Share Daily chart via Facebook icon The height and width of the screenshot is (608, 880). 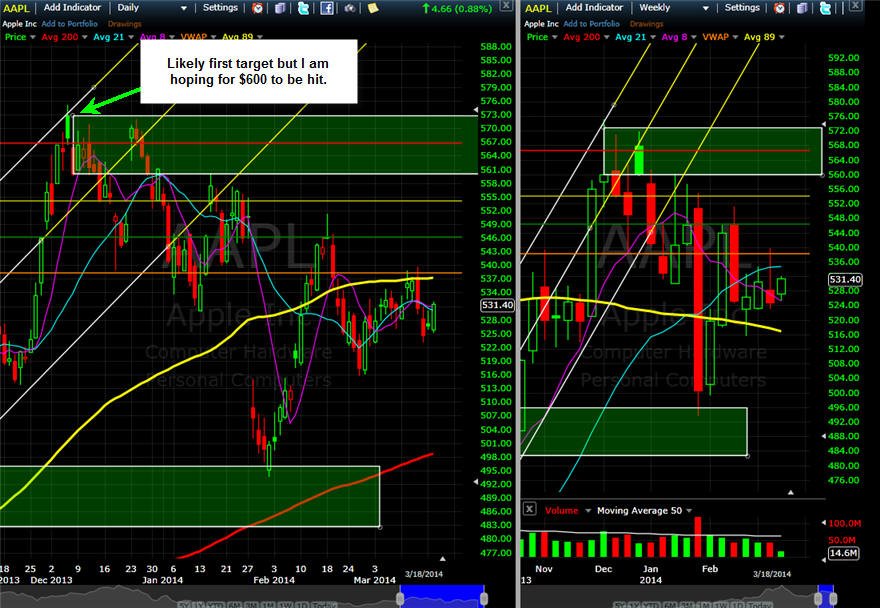327,8
